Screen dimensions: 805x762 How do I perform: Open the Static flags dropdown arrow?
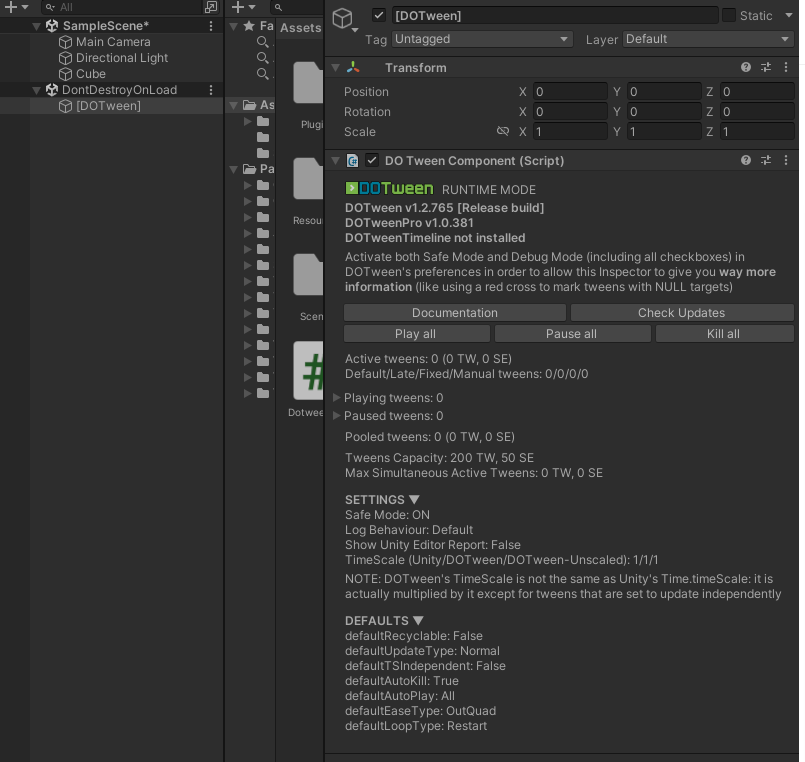point(789,15)
